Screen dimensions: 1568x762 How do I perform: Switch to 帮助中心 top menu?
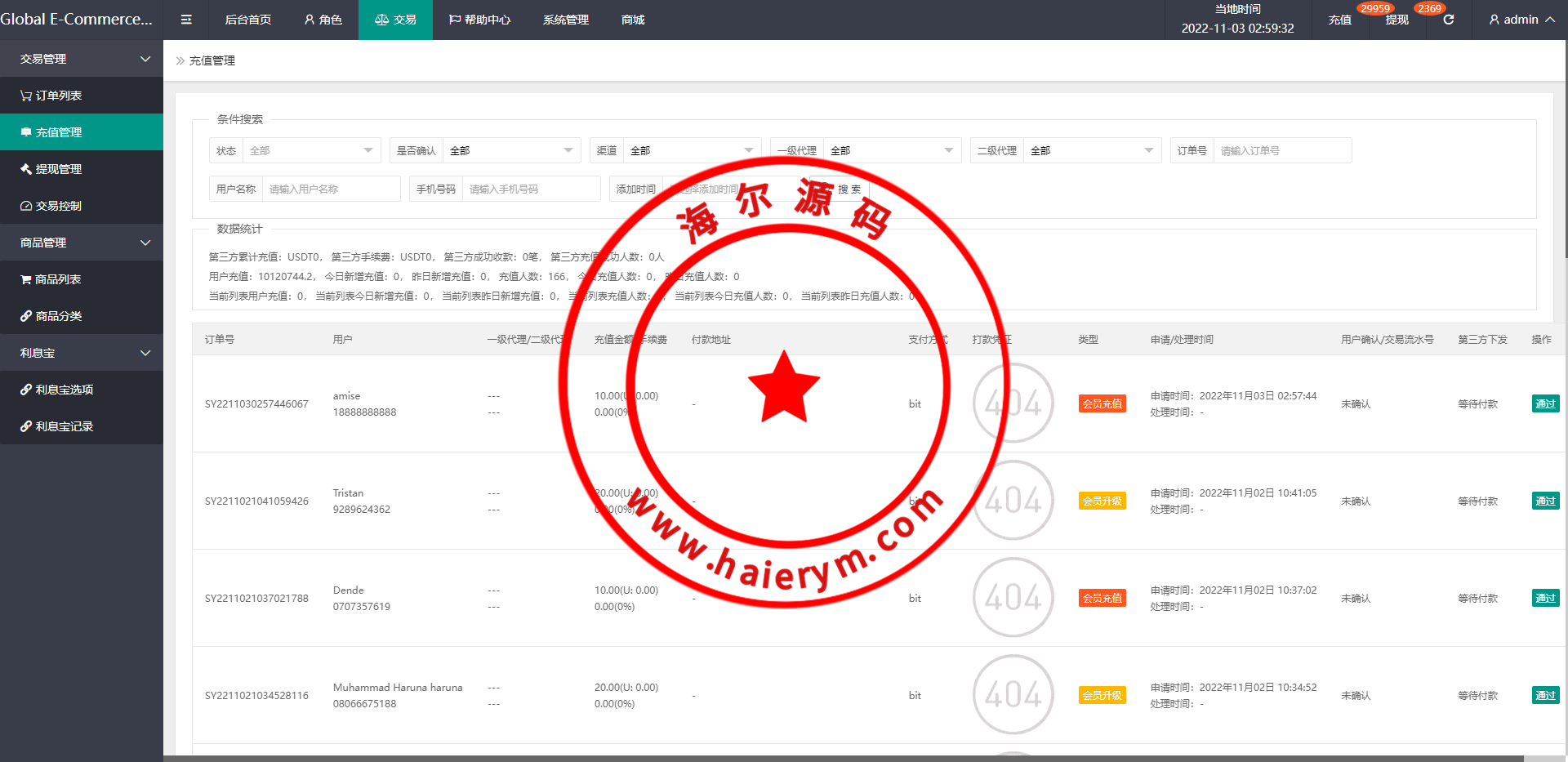click(479, 20)
